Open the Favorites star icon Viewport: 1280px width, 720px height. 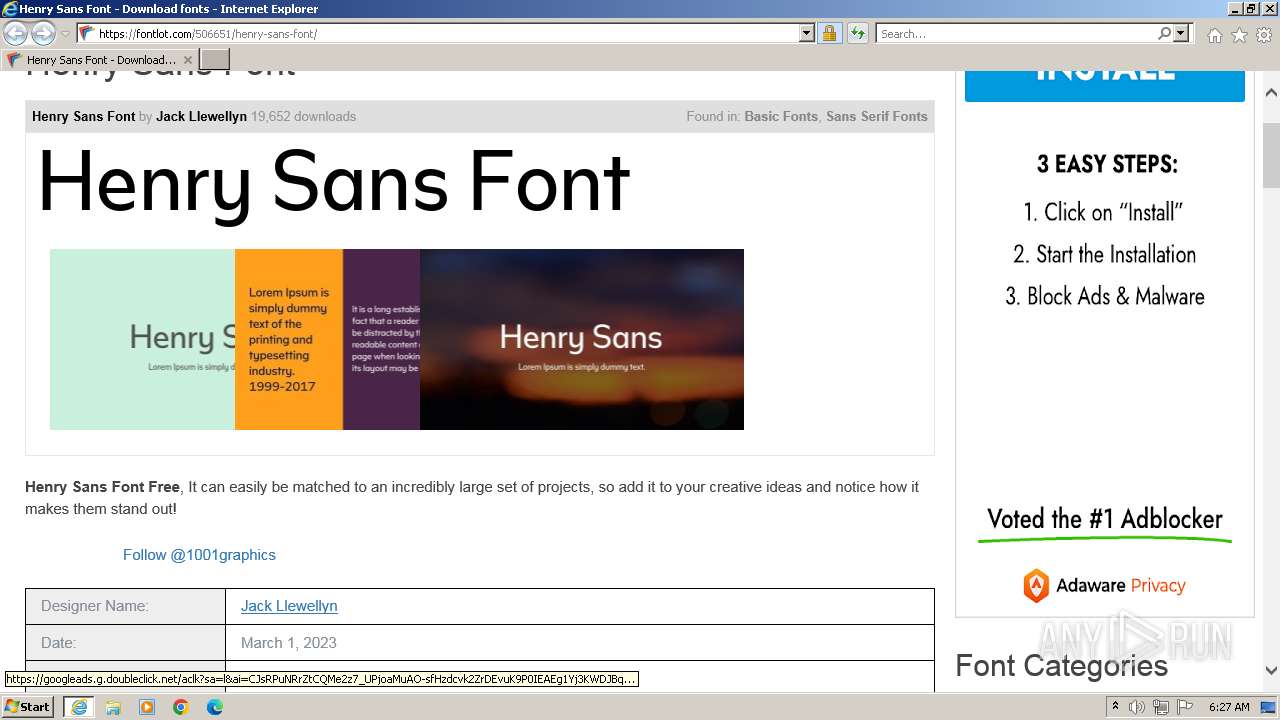coord(1239,35)
